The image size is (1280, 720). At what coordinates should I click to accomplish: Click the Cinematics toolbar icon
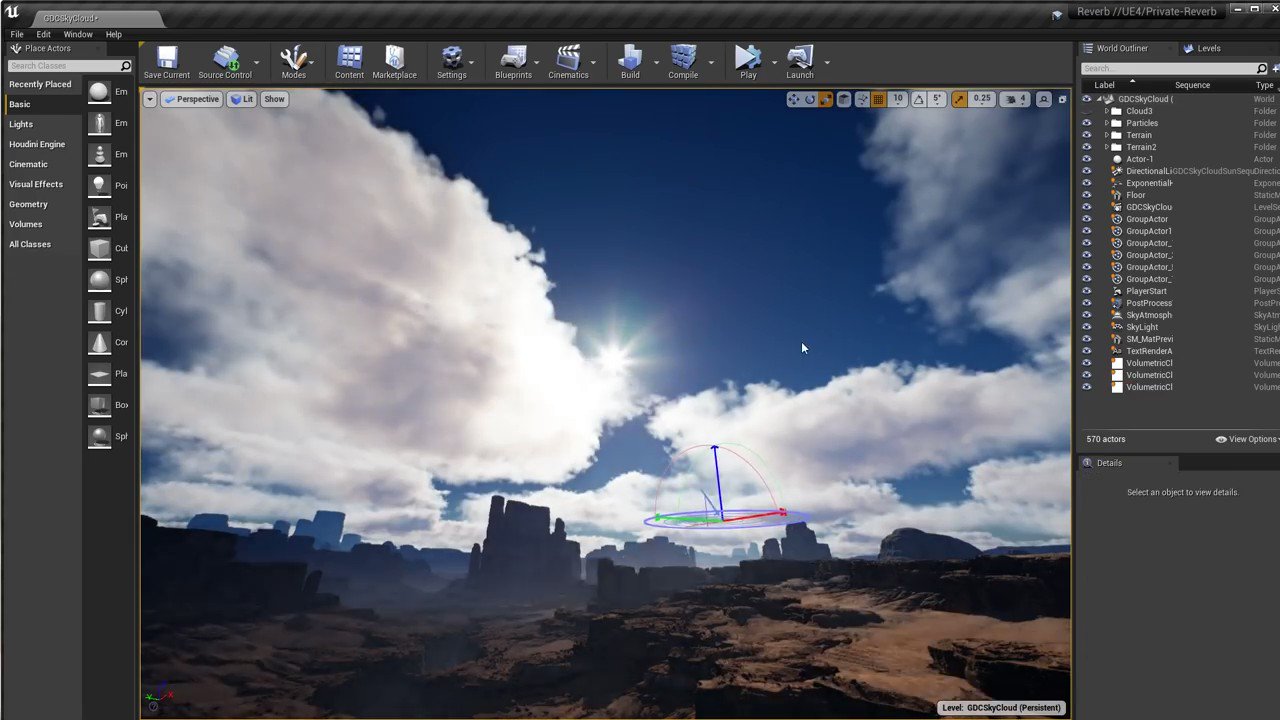click(x=568, y=57)
